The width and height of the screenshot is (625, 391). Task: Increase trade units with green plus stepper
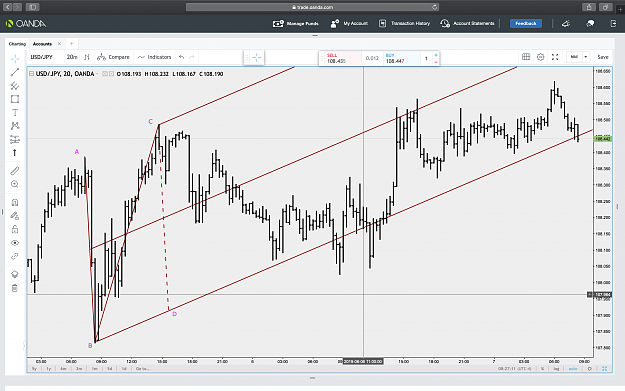click(x=436, y=55)
